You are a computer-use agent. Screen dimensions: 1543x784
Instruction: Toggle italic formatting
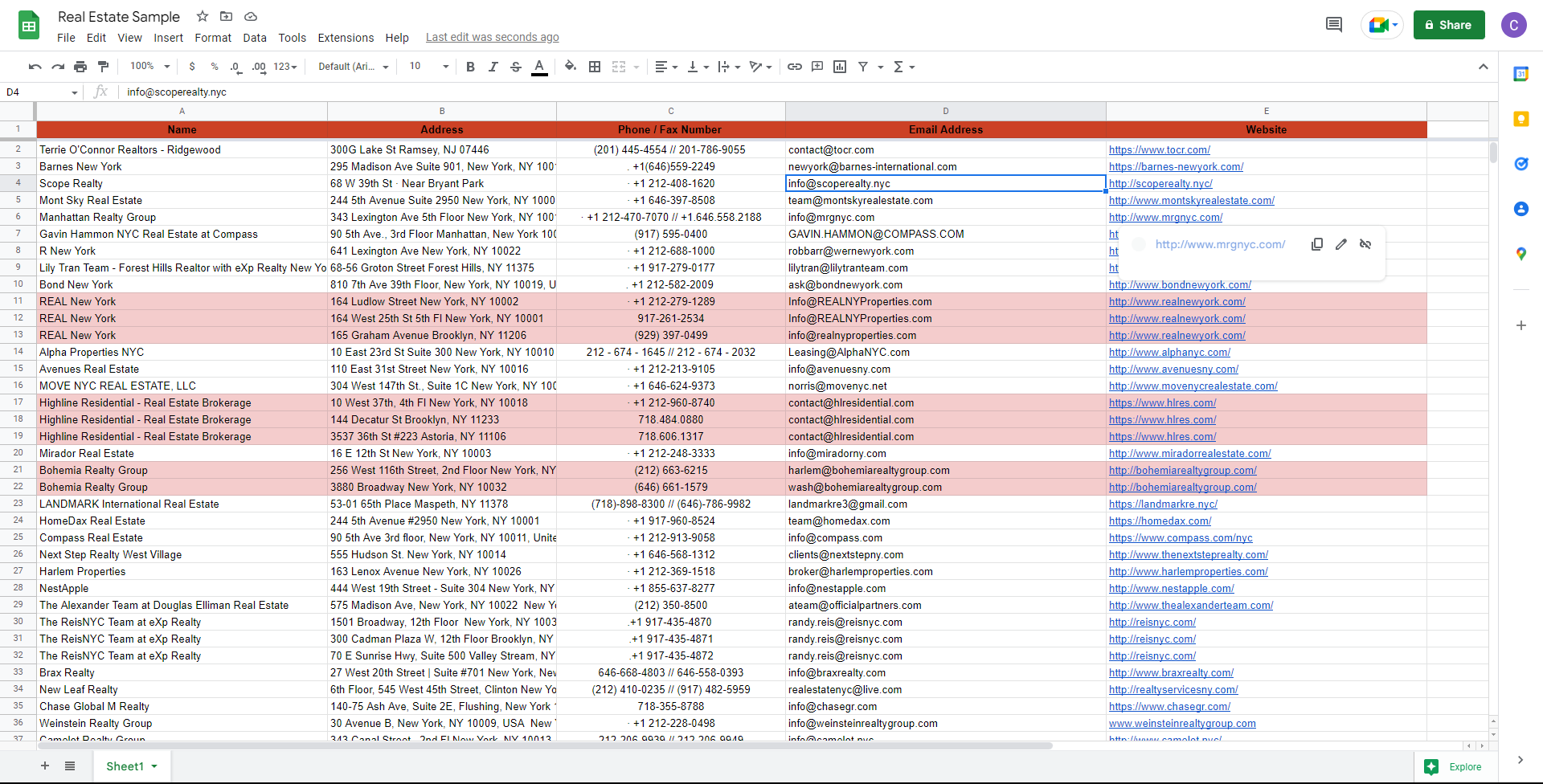tap(493, 67)
